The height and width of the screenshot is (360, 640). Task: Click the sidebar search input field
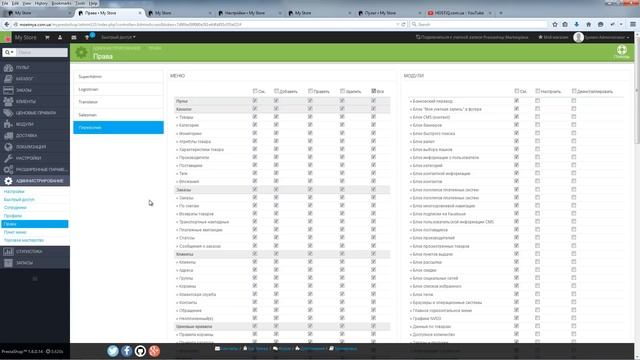42,52
